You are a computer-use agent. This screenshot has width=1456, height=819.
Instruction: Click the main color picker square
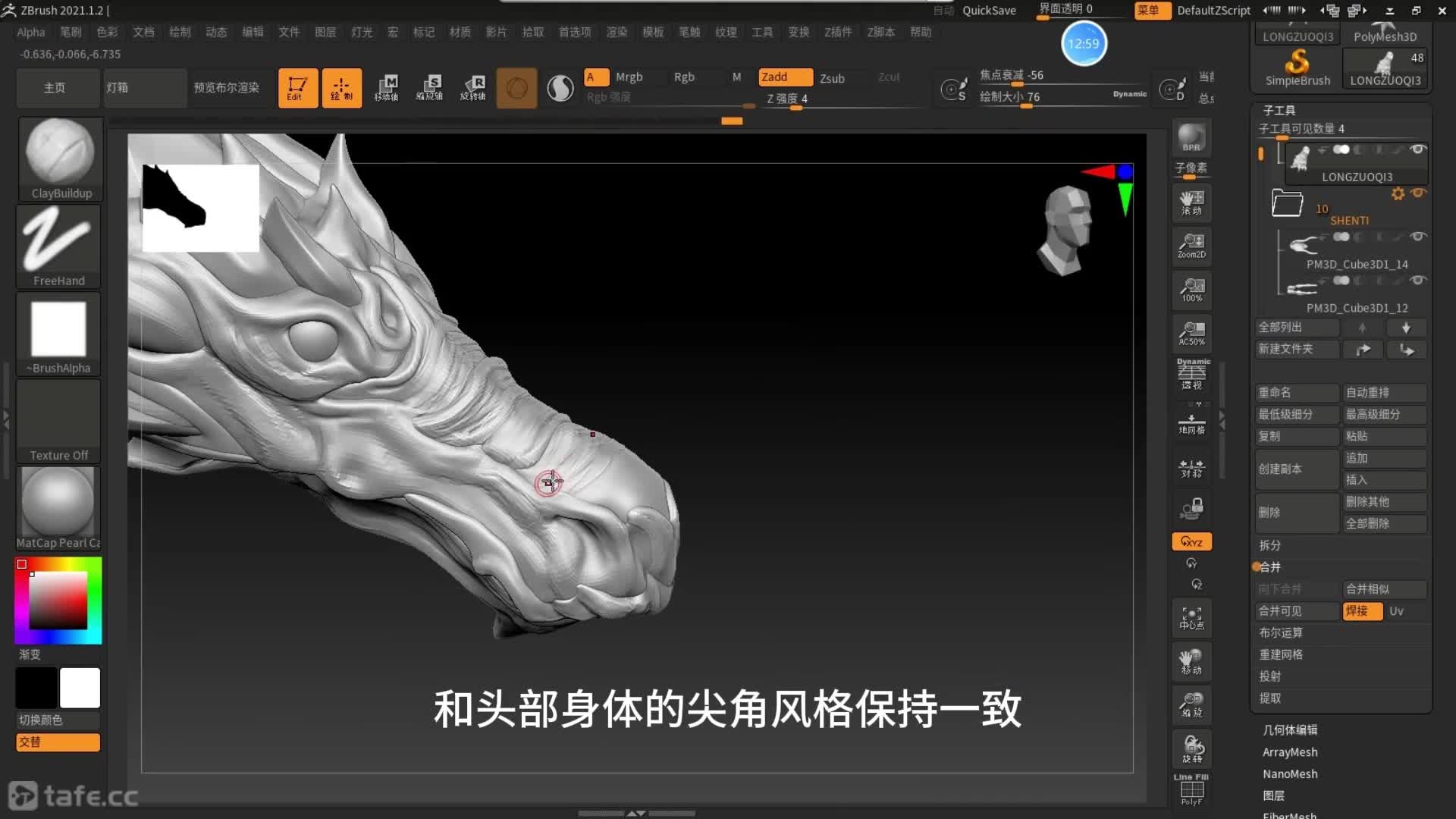point(58,601)
